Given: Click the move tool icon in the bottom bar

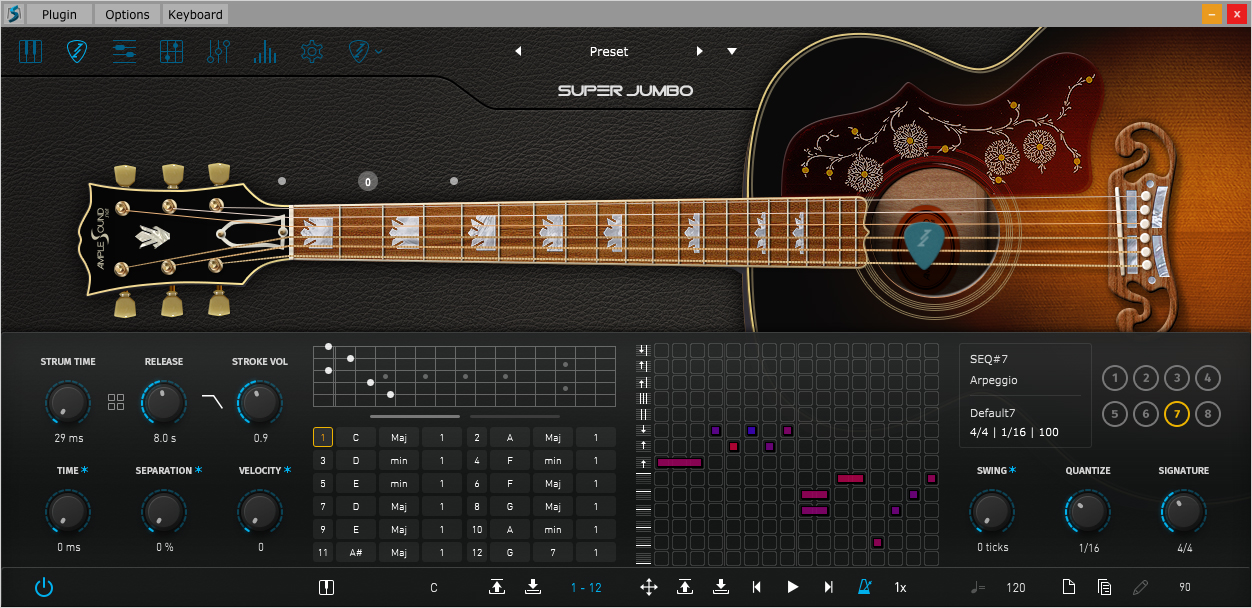Looking at the screenshot, I should tap(648, 587).
